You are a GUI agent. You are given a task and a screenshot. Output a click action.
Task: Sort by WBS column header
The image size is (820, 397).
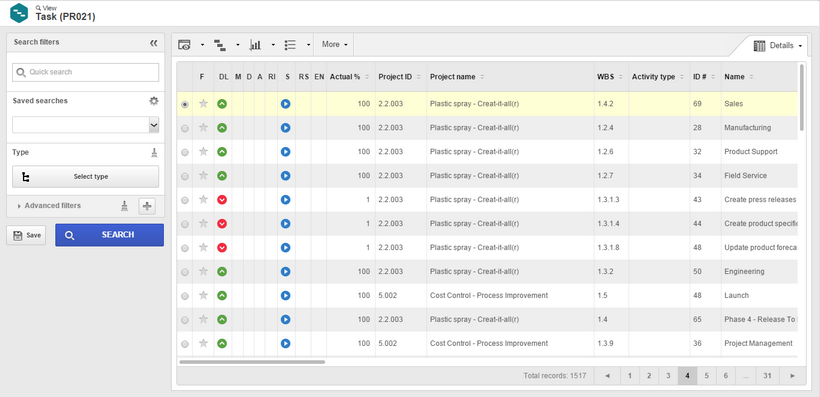611,77
